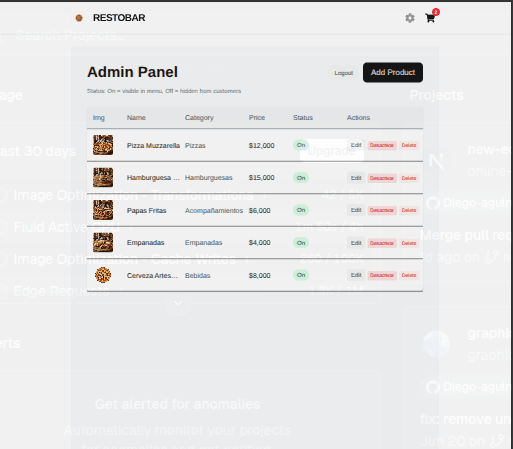
Task: Open the settings gear icon
Action: click(x=410, y=18)
